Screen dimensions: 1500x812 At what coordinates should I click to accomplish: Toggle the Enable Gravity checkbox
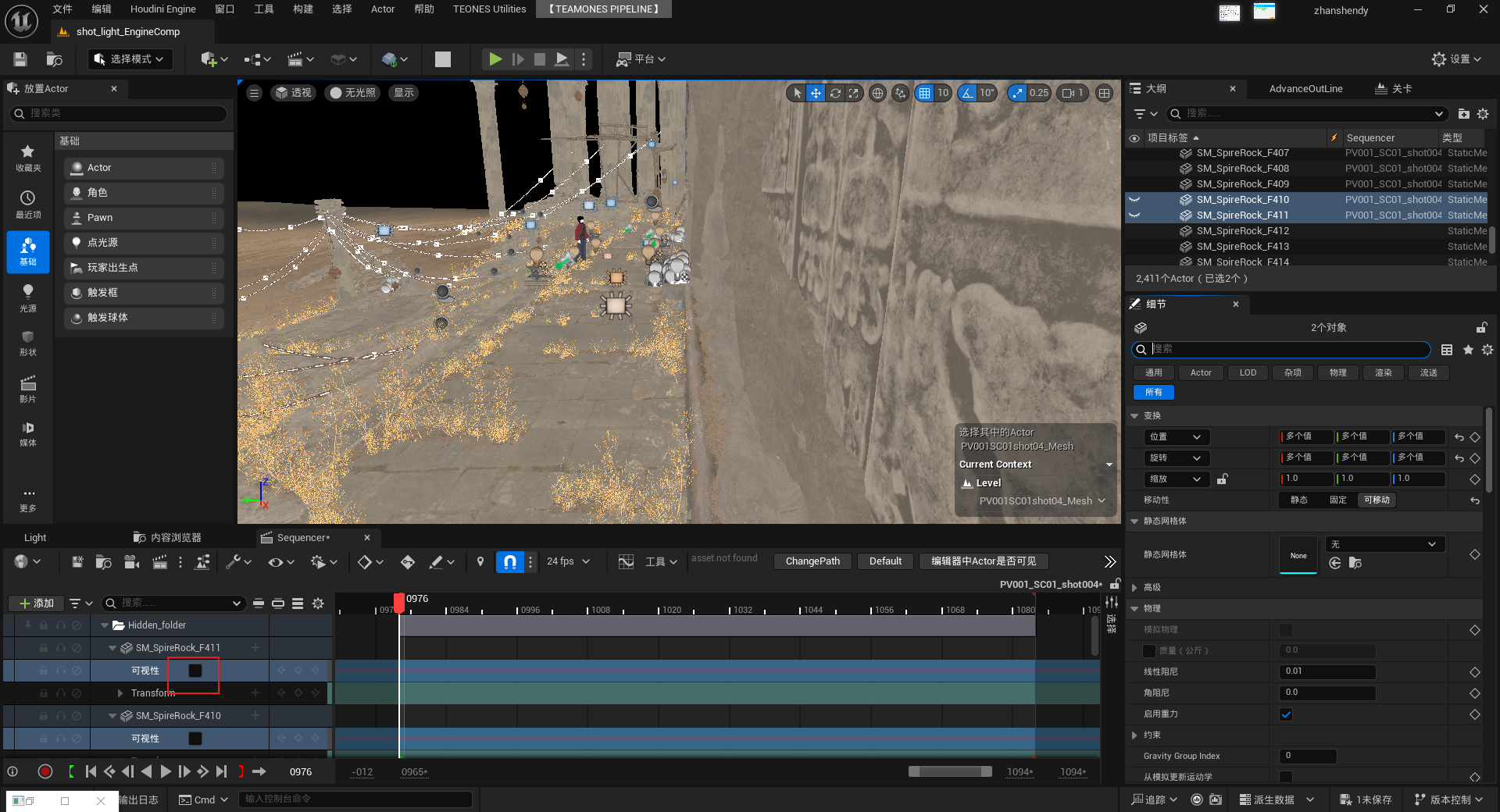[x=1286, y=714]
